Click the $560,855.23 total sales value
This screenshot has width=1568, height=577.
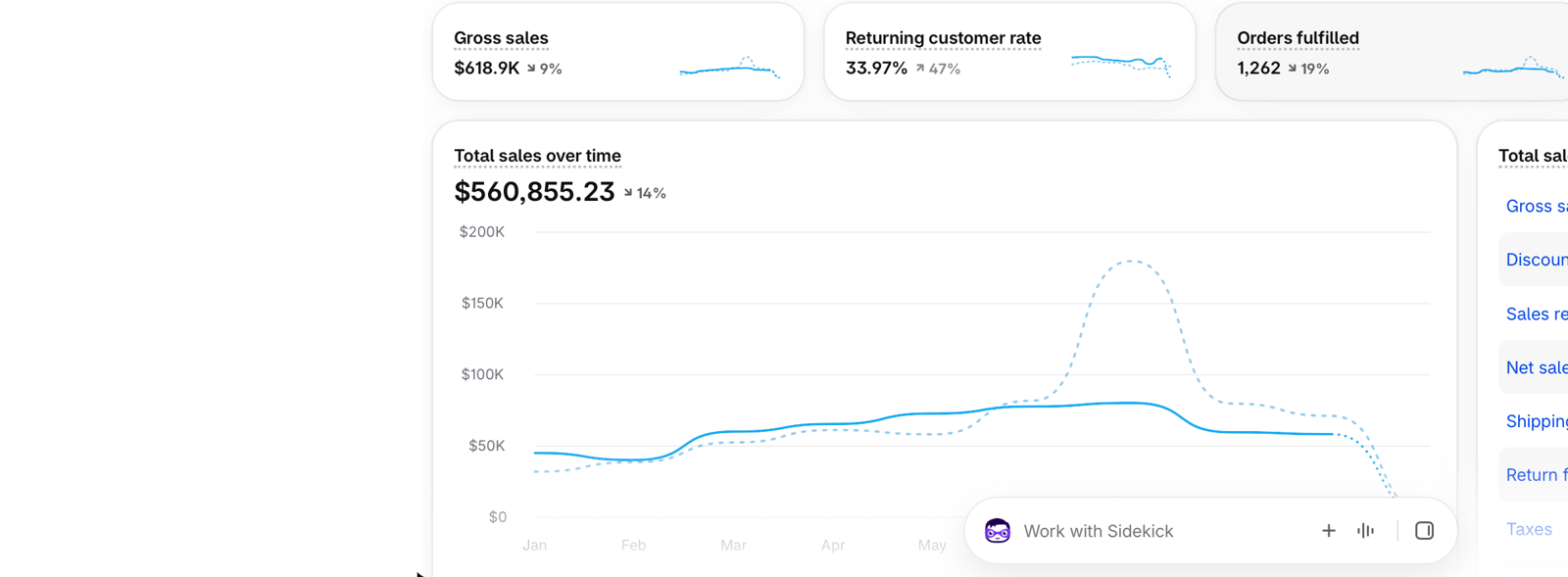tap(534, 192)
